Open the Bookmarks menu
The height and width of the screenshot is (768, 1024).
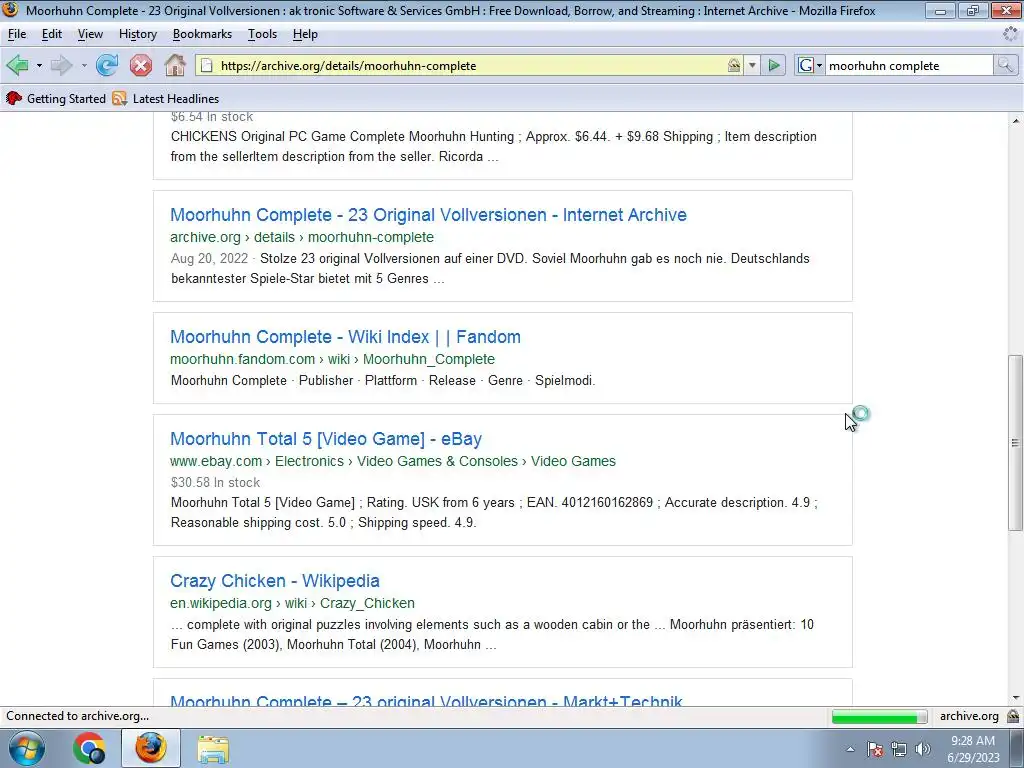(x=202, y=34)
